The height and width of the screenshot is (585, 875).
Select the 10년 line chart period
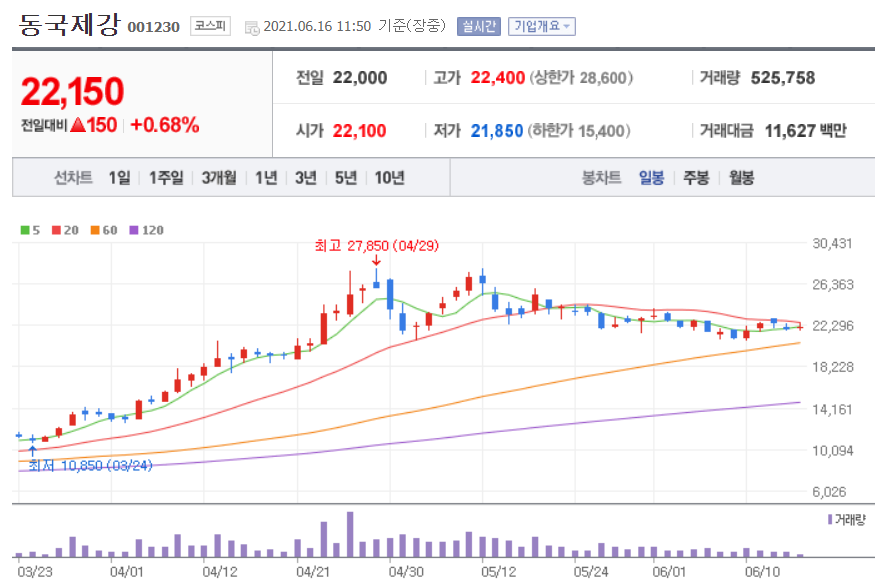click(390, 178)
